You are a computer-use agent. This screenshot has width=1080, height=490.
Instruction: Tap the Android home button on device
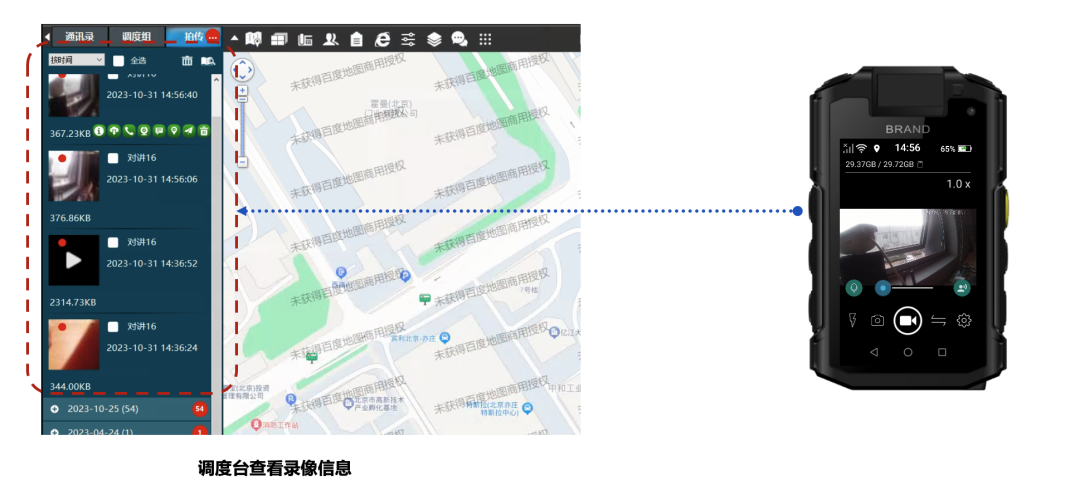click(908, 352)
